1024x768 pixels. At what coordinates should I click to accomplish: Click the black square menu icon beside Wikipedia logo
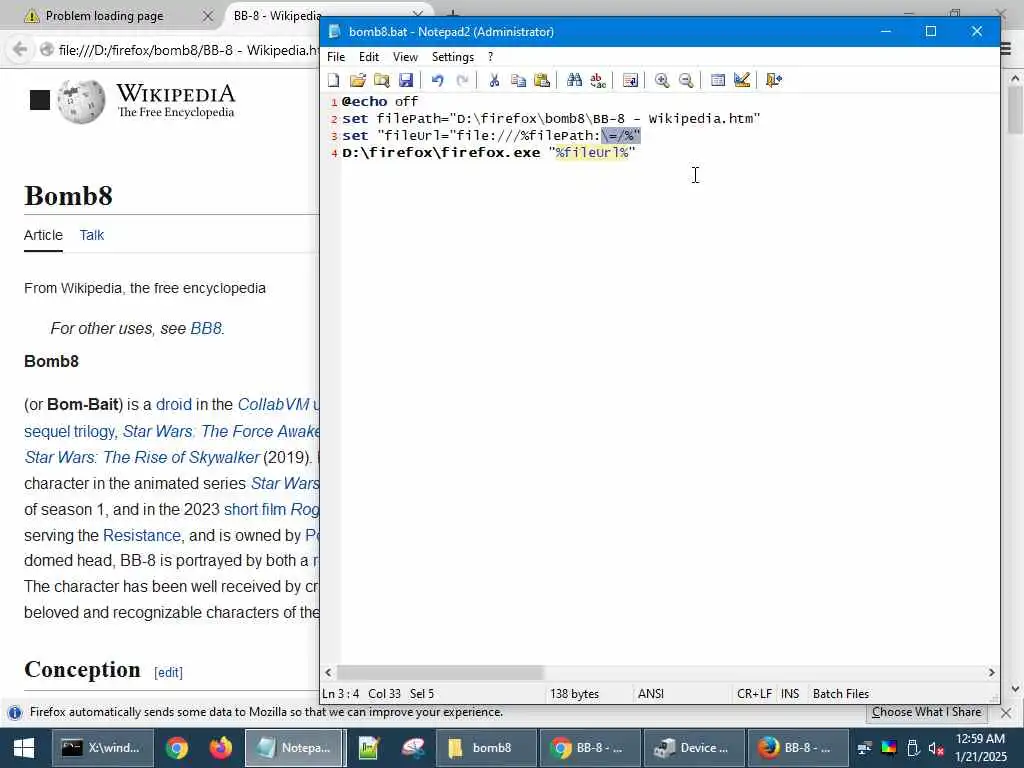coord(40,100)
